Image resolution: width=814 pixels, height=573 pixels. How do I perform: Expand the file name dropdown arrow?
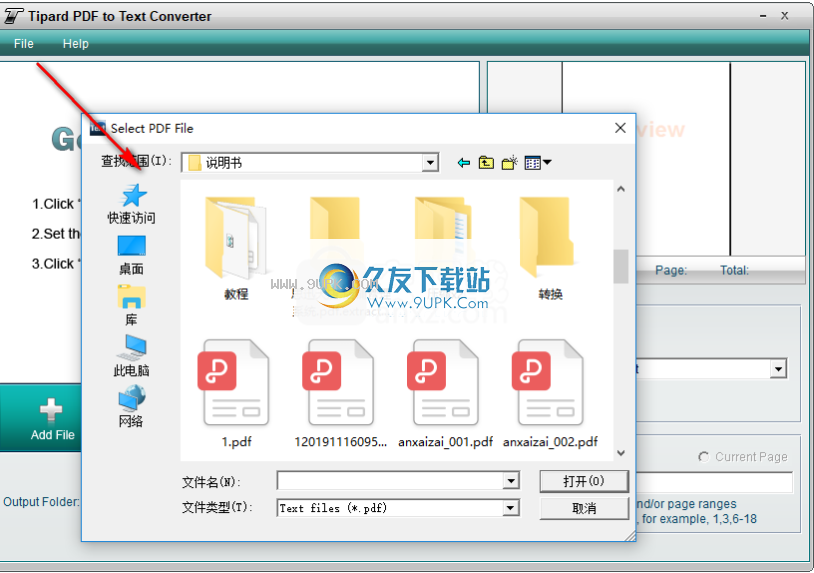click(511, 481)
